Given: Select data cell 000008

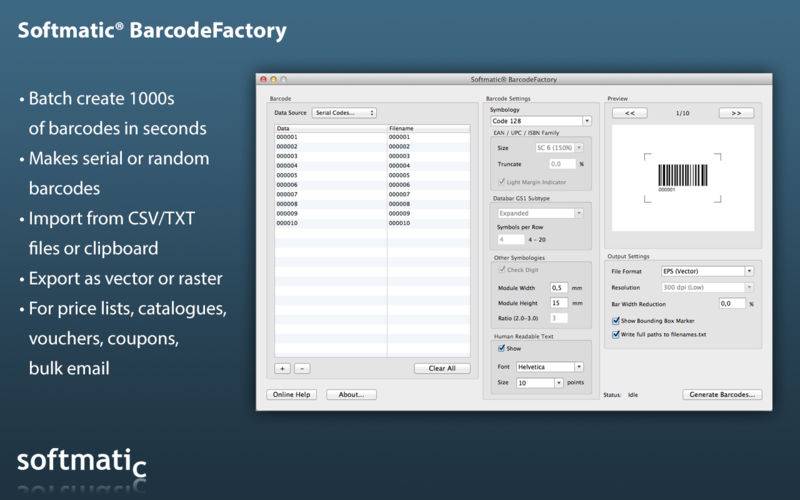Looking at the screenshot, I should [331, 204].
